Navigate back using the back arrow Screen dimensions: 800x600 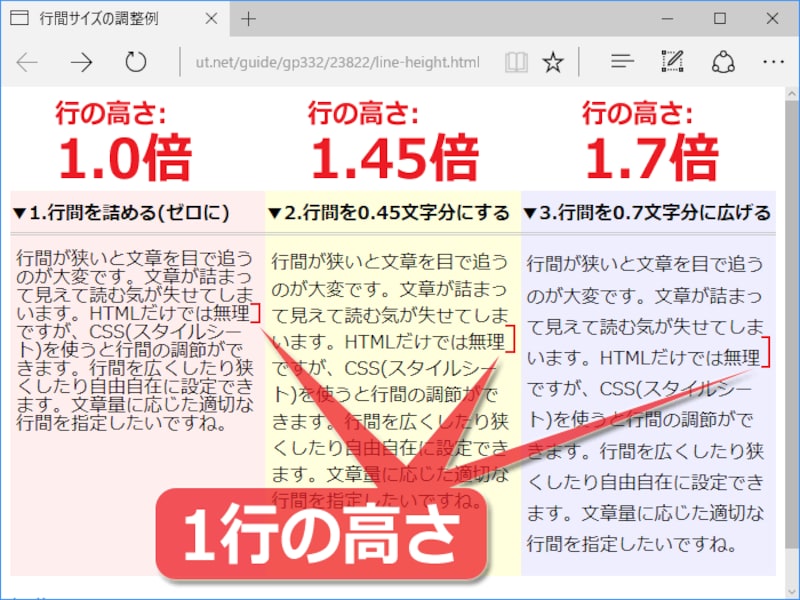(x=27, y=61)
